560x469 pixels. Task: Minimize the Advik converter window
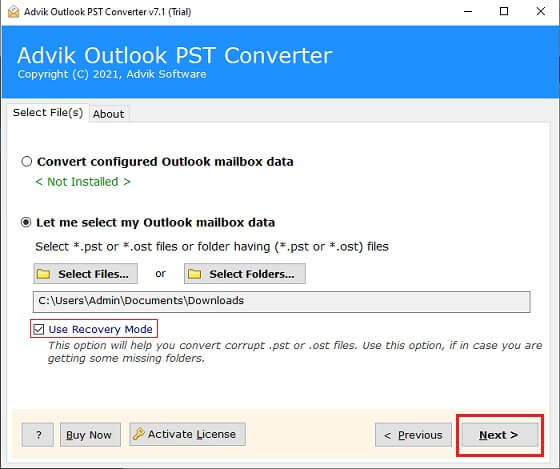point(468,11)
